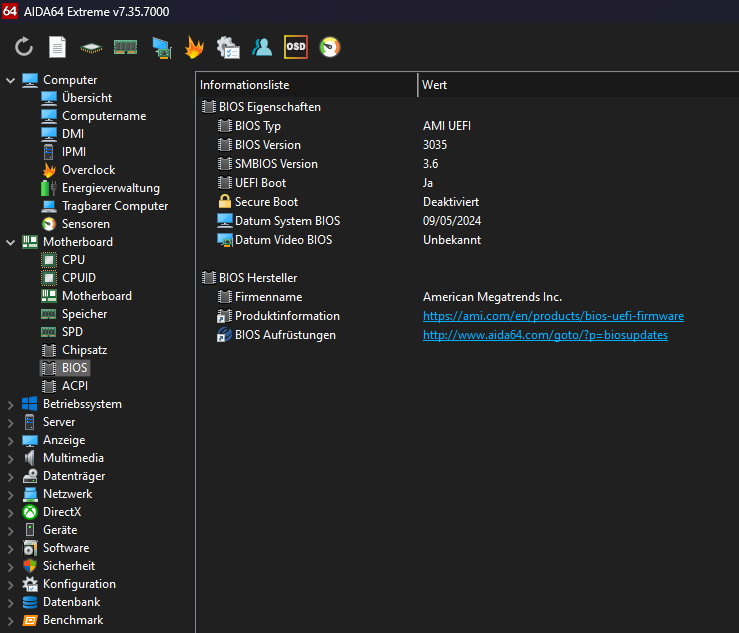Open the SensorPanel gauge toolbar icon
The image size is (739, 633).
coord(330,47)
